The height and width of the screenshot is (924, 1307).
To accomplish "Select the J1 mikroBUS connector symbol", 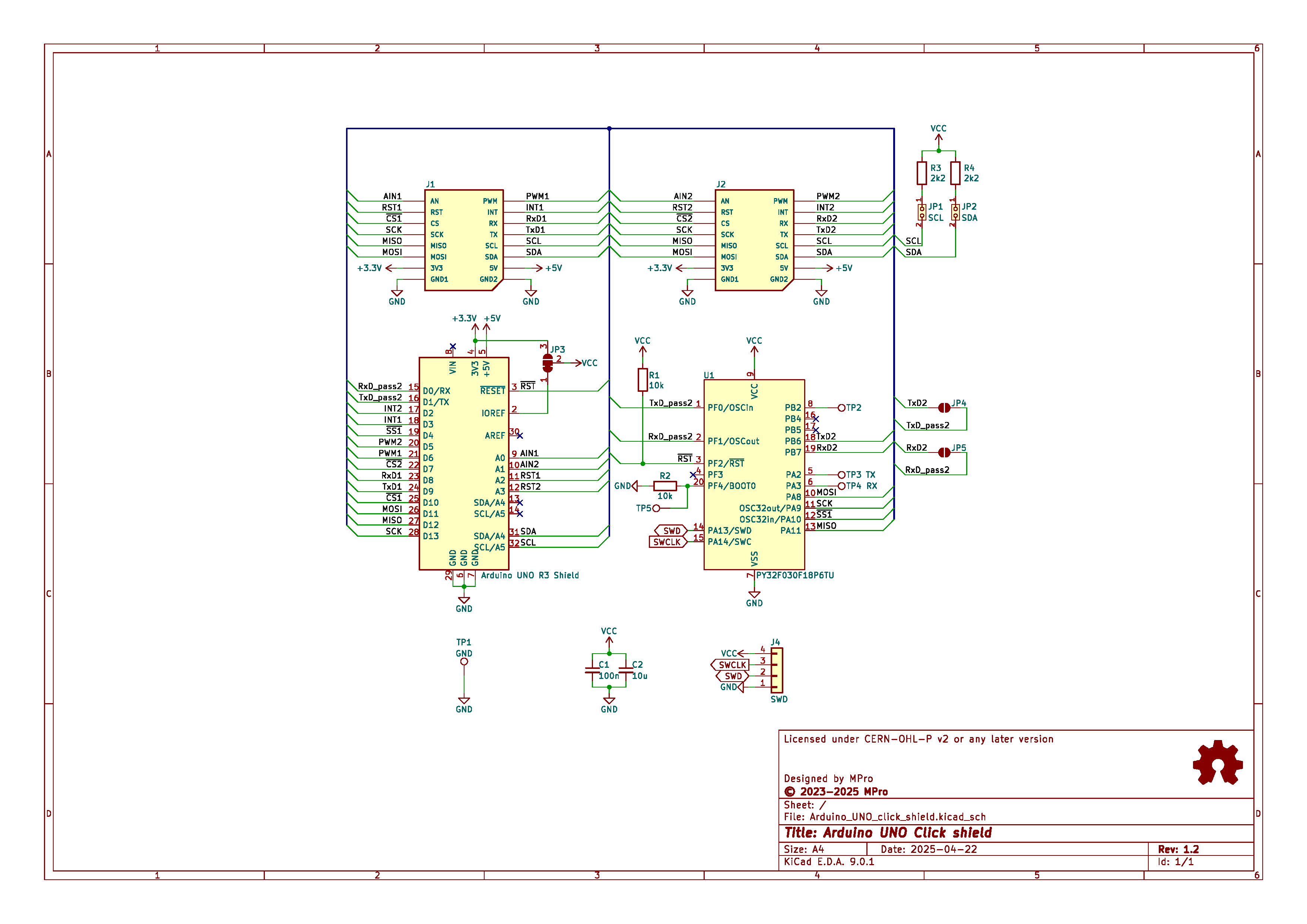I will pyautogui.click(x=464, y=240).
